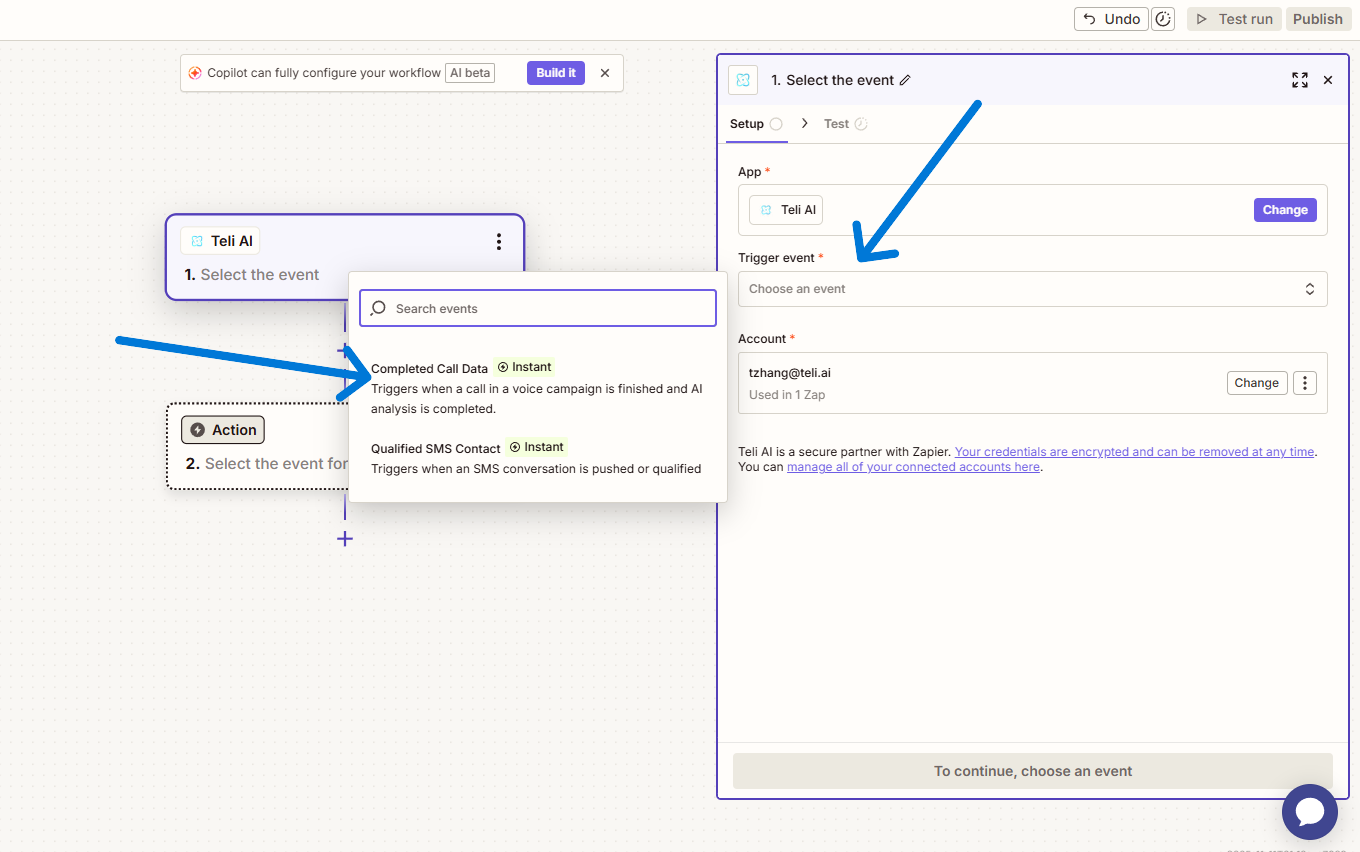Open credentials are encrypted link
1360x852 pixels.
pyautogui.click(x=1134, y=452)
